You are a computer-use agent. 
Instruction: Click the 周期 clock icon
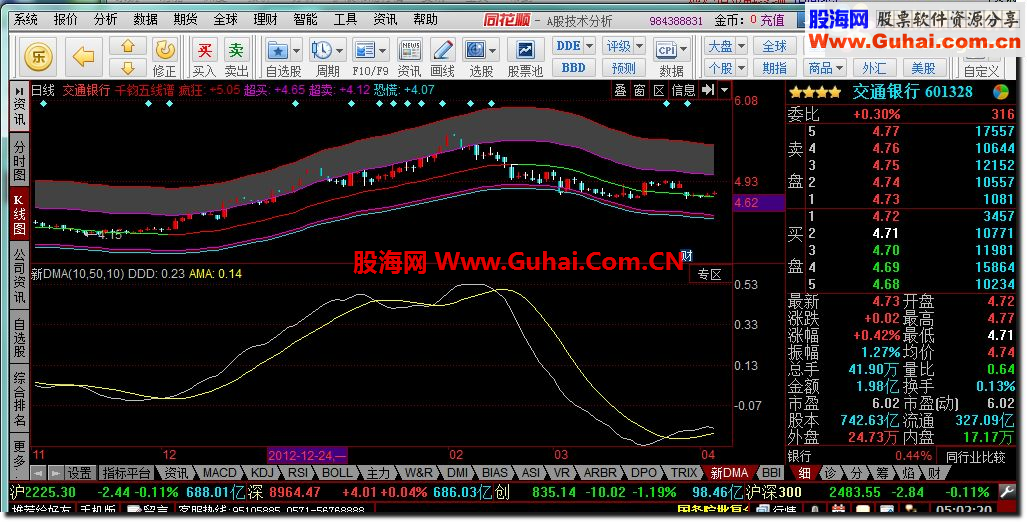(321, 50)
